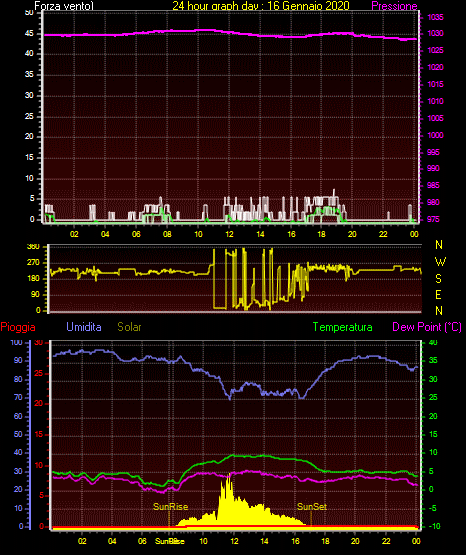Viewport: 466px width, 555px height.
Task: Click wind direction axis value 180
Action: (x=33, y=279)
